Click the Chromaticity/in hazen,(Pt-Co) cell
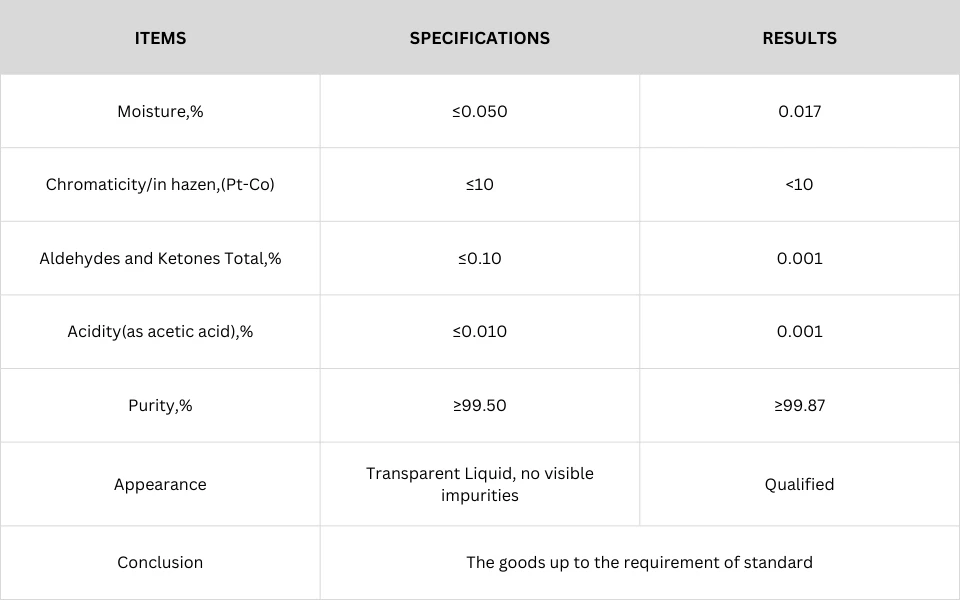This screenshot has height=600, width=960. pos(160,184)
